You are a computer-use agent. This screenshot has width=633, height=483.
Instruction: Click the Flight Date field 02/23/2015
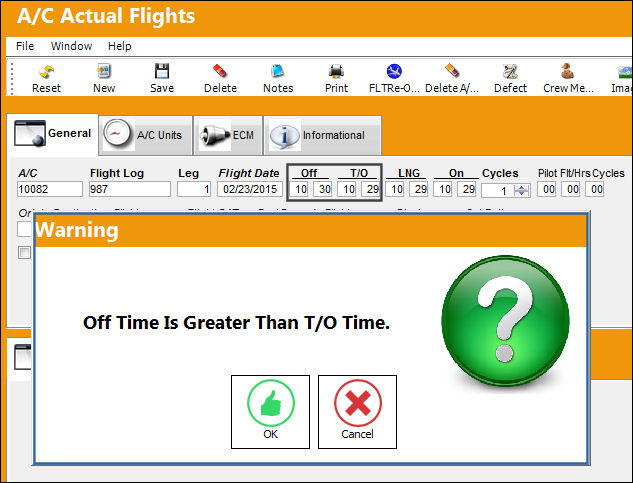249,189
